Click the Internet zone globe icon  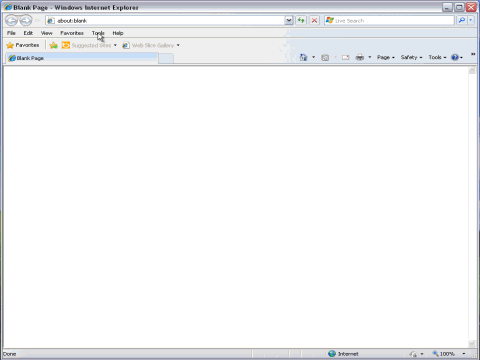332,354
